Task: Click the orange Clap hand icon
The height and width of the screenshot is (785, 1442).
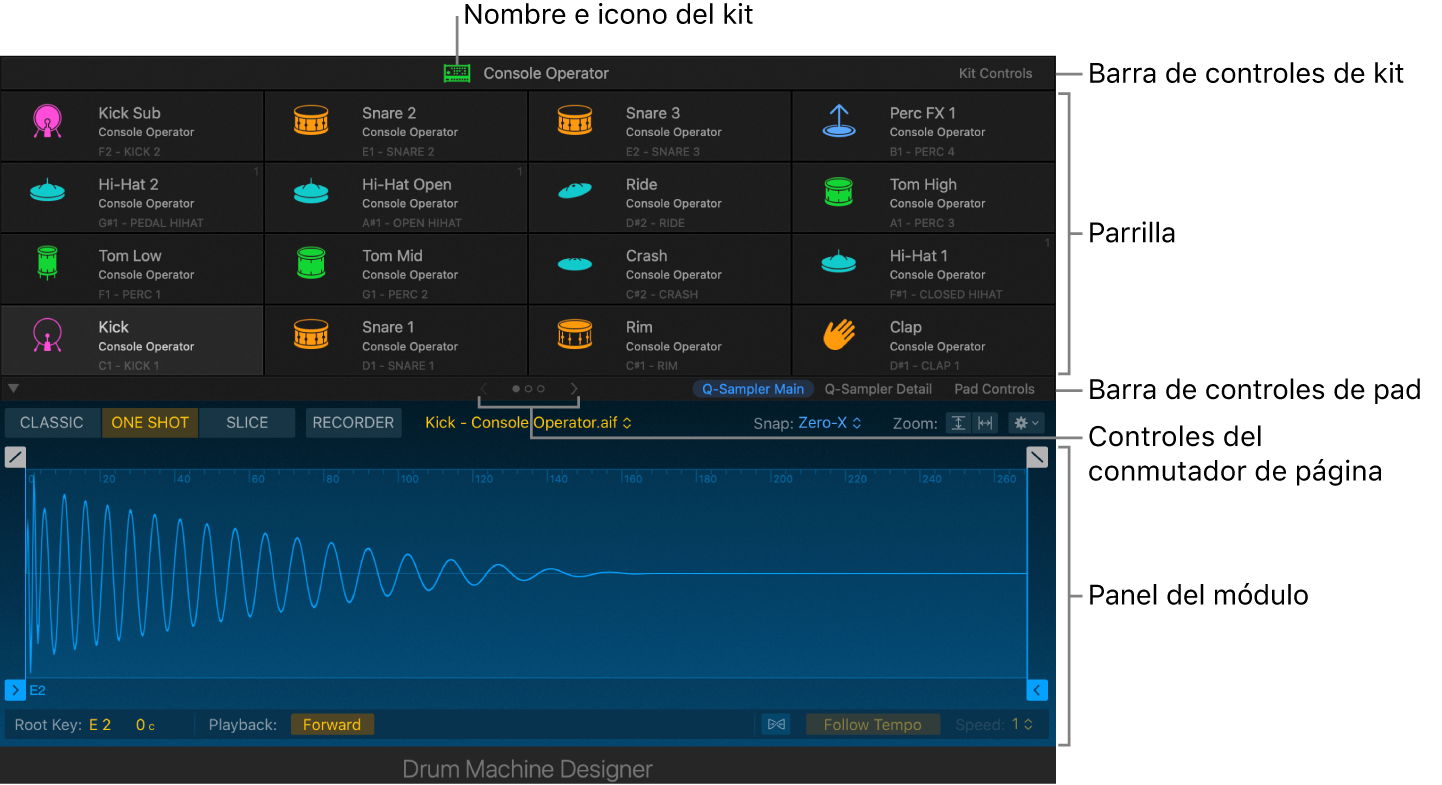Action: pos(838,335)
